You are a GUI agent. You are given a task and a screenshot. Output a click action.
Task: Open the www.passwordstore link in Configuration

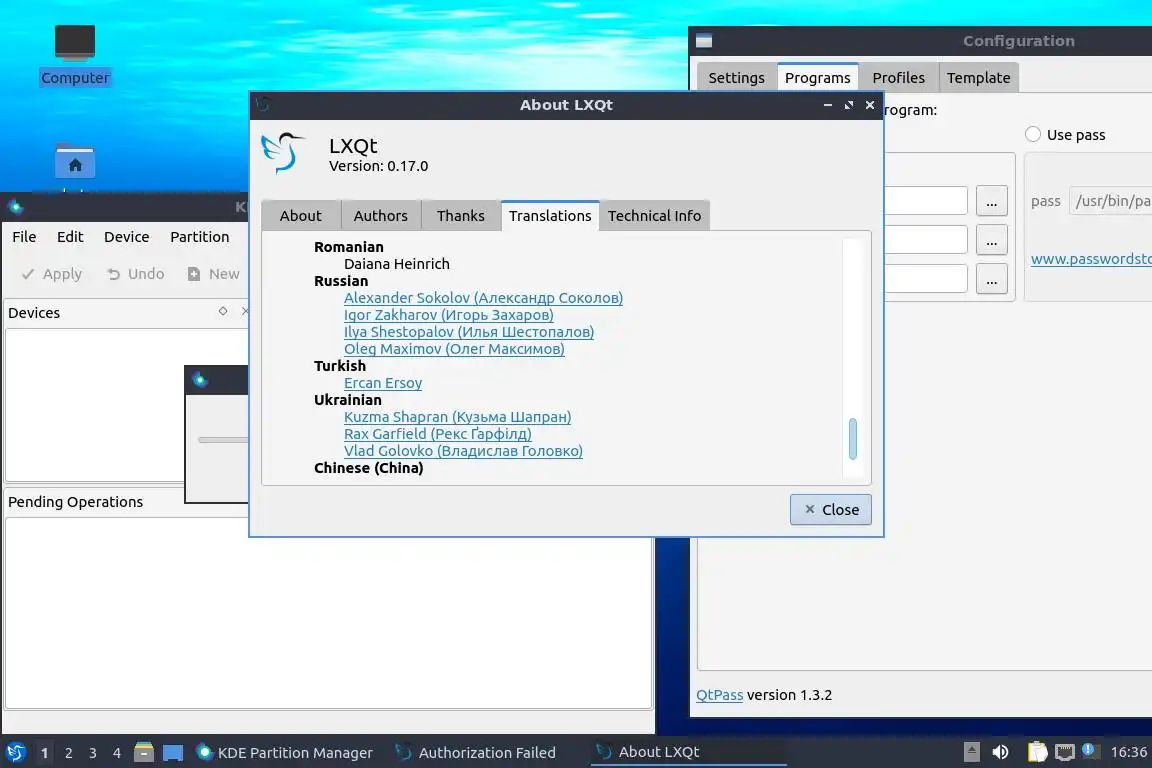[1091, 259]
